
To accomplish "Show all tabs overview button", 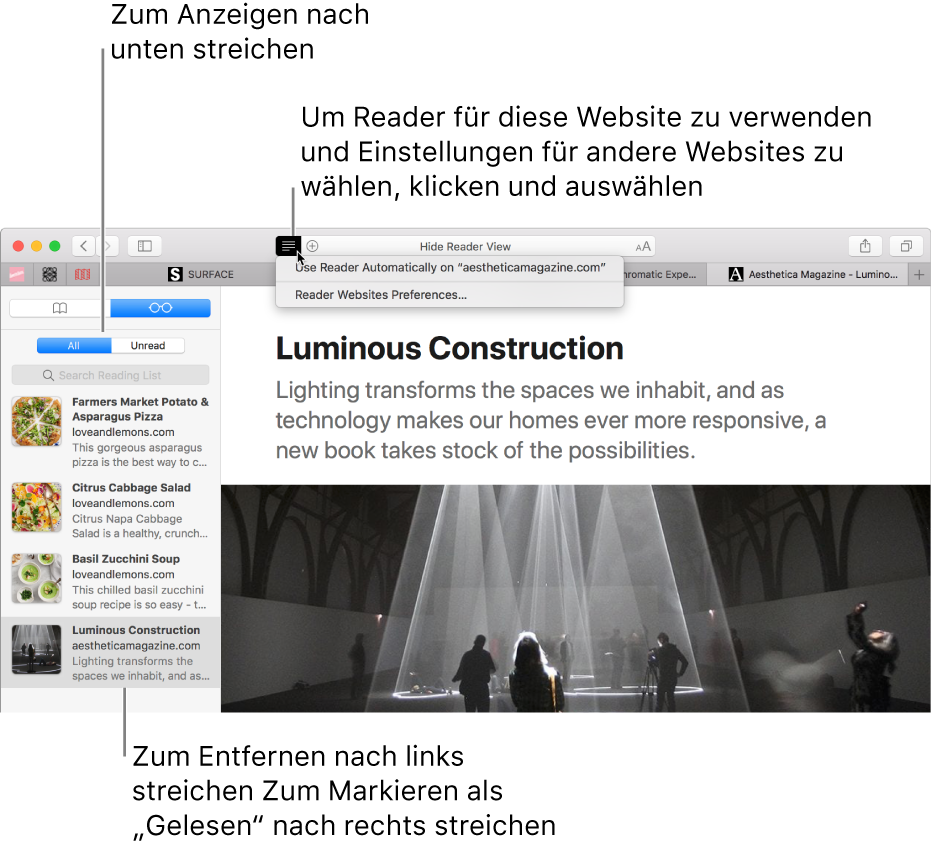I will (906, 246).
